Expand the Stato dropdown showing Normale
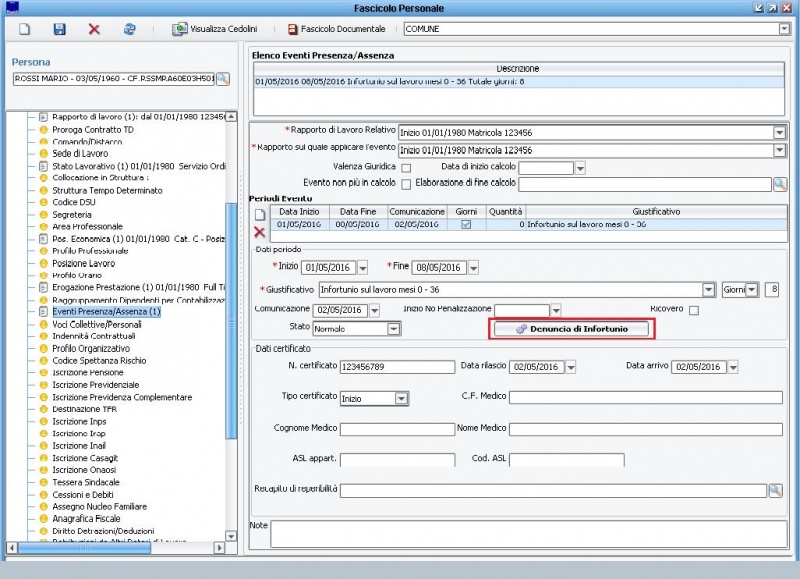Screen dimensions: 800x579 [x=393, y=328]
